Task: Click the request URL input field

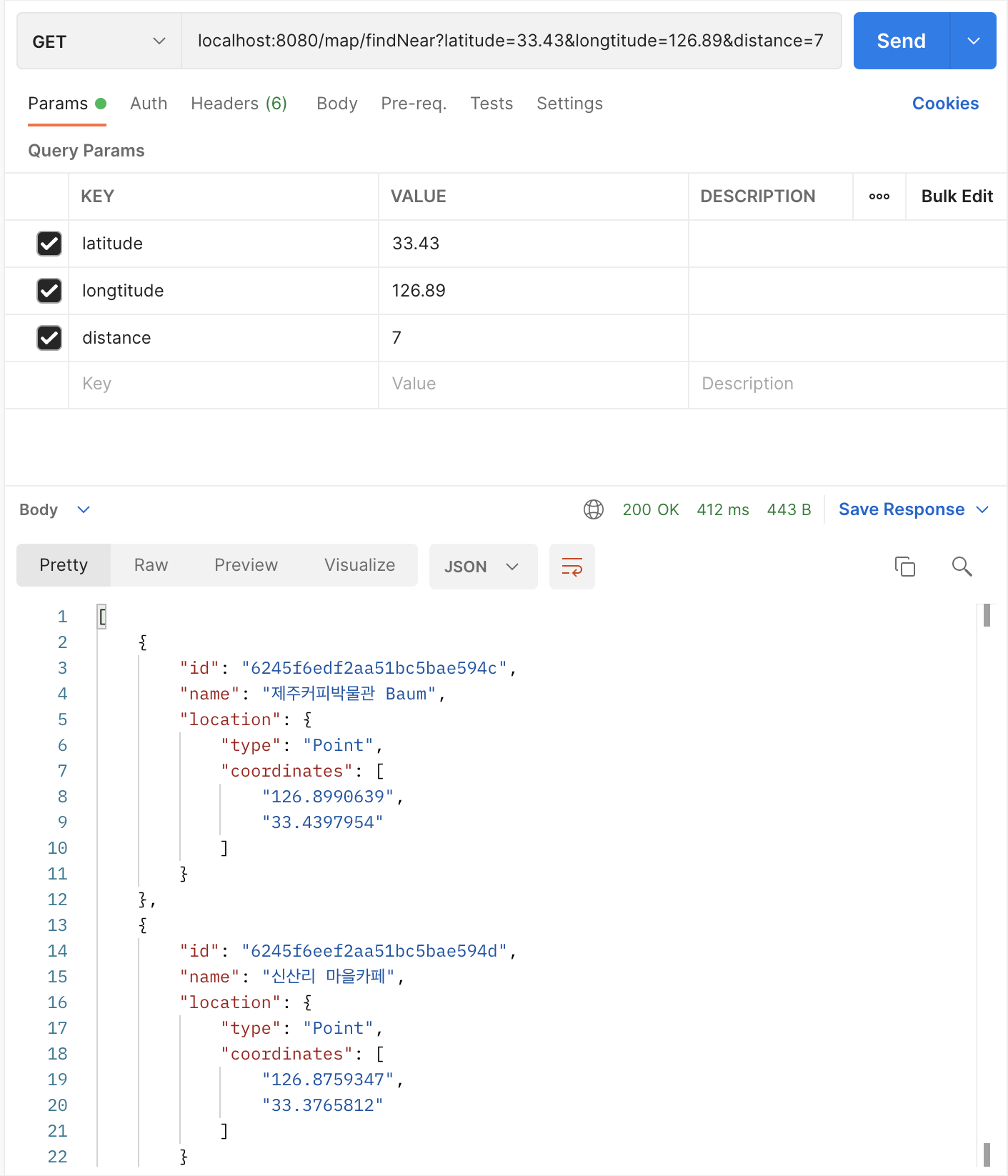Action: pos(512,41)
